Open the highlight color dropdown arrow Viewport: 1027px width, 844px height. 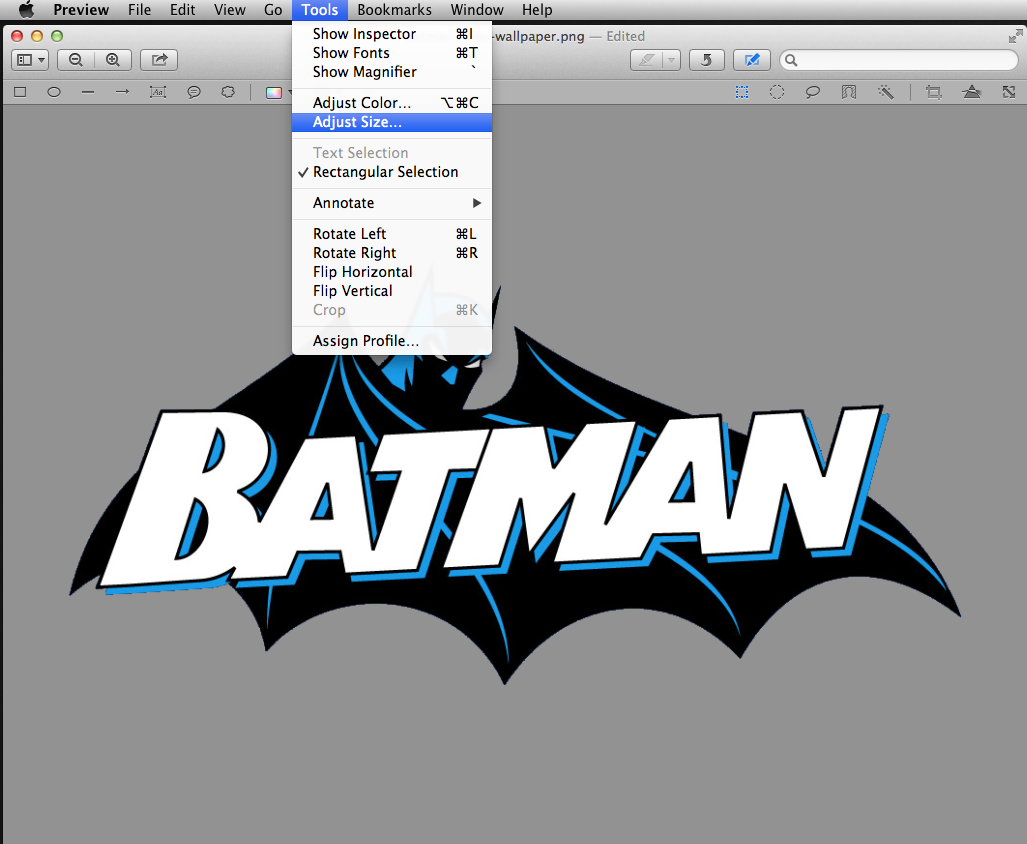[x=671, y=60]
